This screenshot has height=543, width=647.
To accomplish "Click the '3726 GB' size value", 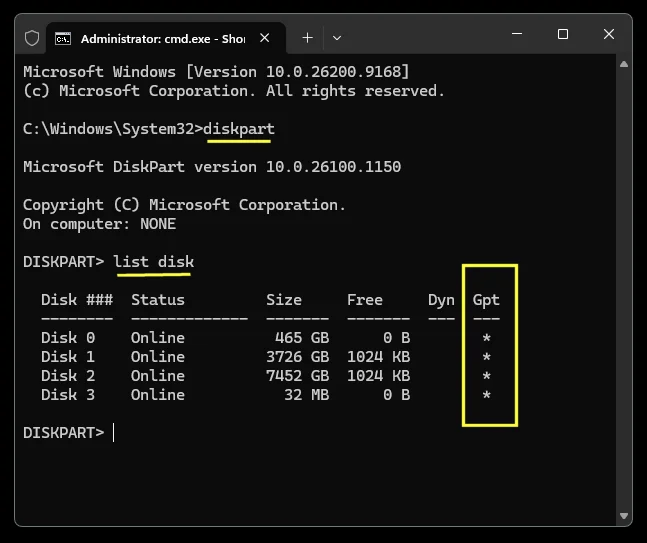I will (x=298, y=357).
